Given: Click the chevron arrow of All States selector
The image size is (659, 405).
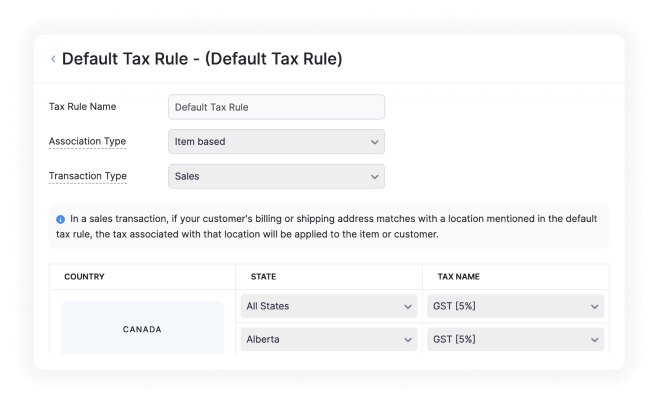Looking at the screenshot, I should [408, 307].
